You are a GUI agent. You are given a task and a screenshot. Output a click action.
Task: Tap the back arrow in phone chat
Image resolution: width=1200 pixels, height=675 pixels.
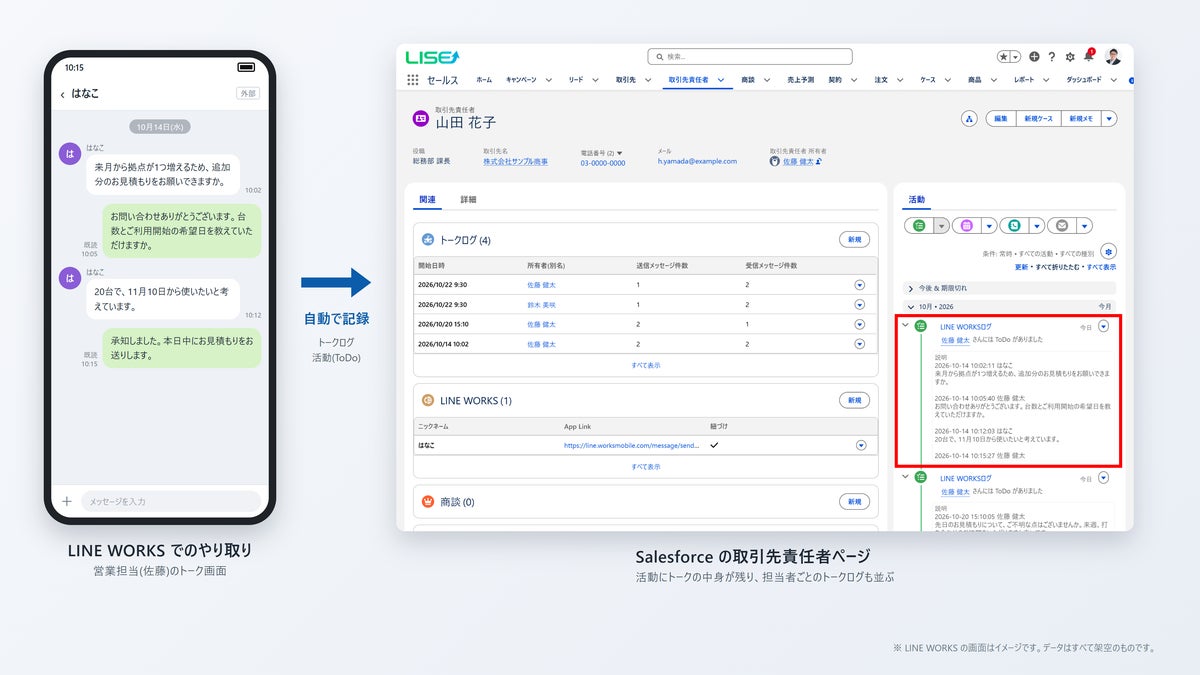(x=62, y=94)
